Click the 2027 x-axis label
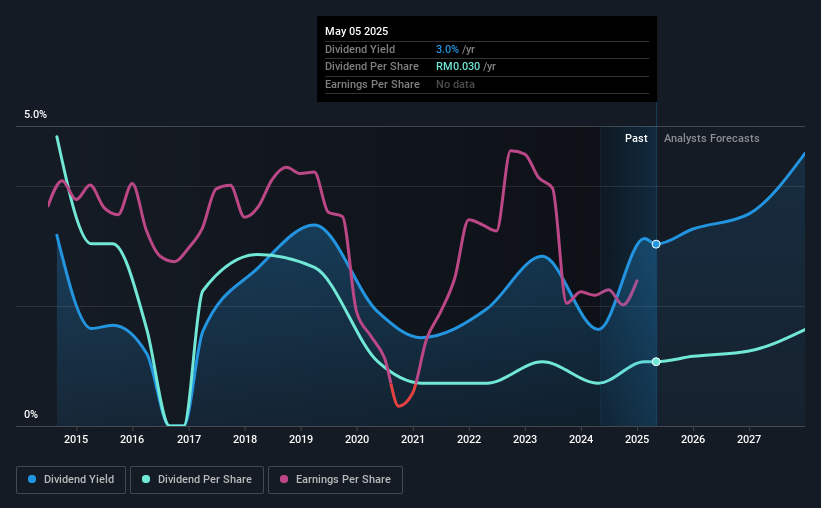Viewport: 821px width, 508px height. 749,439
